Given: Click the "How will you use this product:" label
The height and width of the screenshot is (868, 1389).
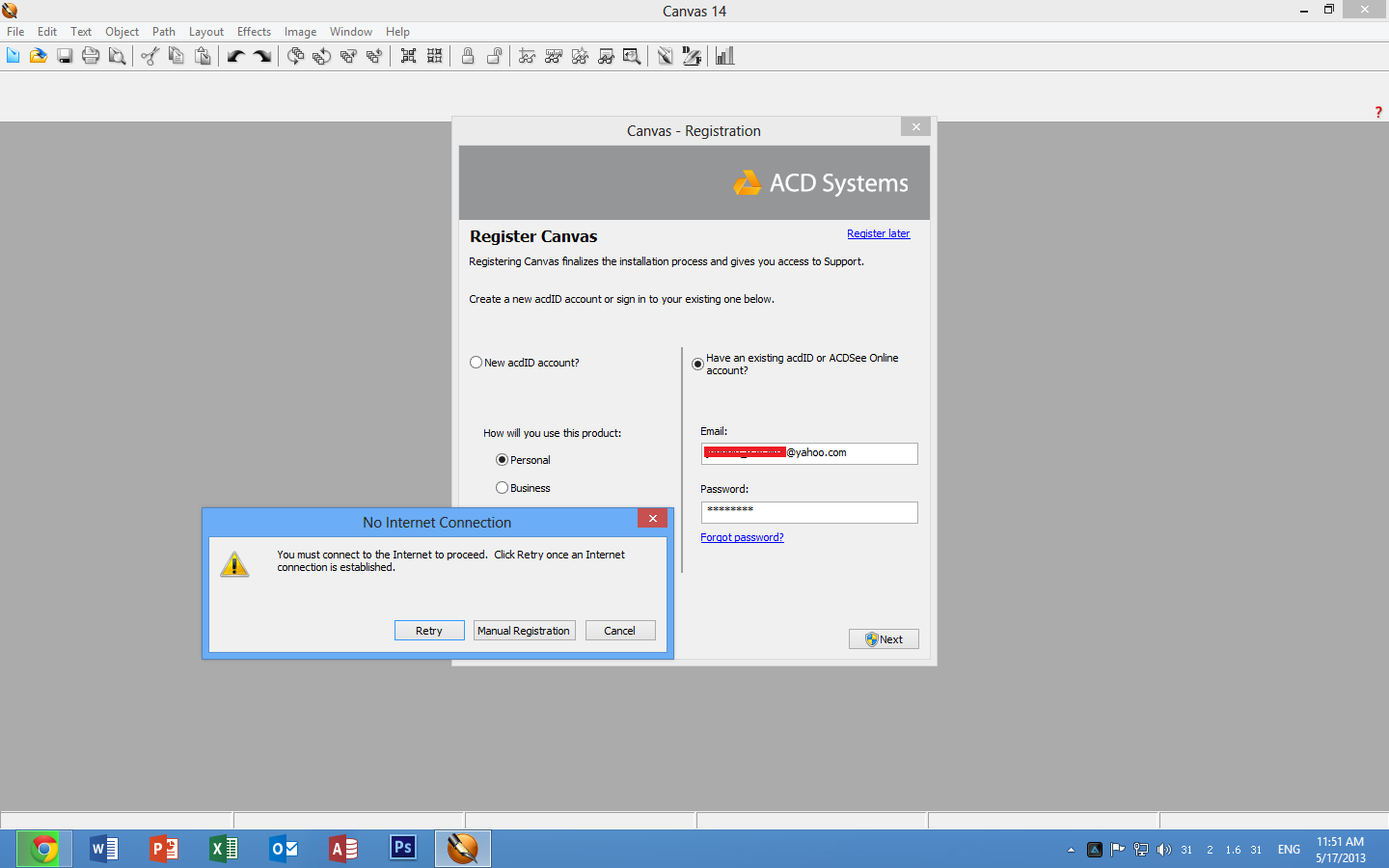Looking at the screenshot, I should pyautogui.click(x=553, y=433).
